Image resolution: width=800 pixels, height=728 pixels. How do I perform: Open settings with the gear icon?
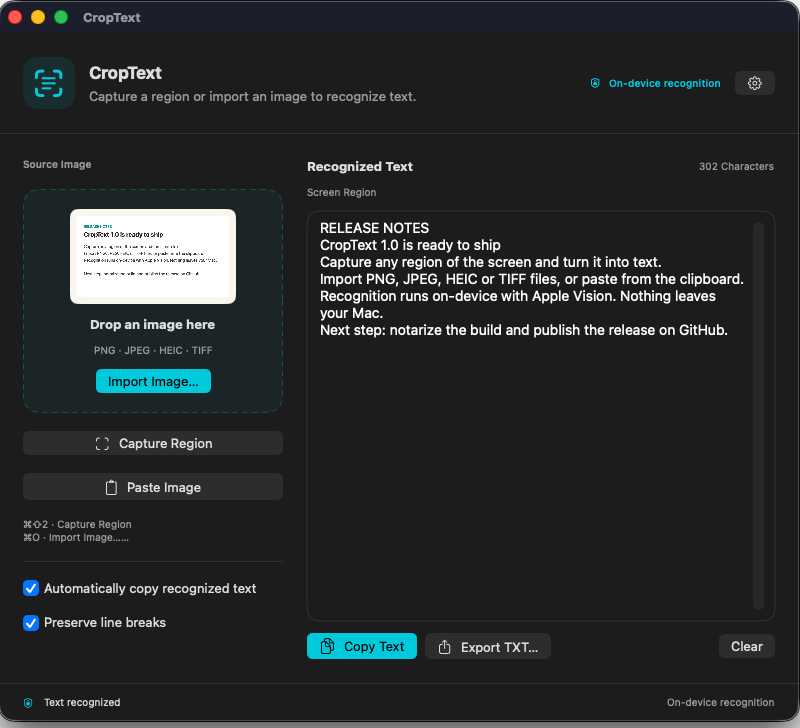pyautogui.click(x=755, y=83)
